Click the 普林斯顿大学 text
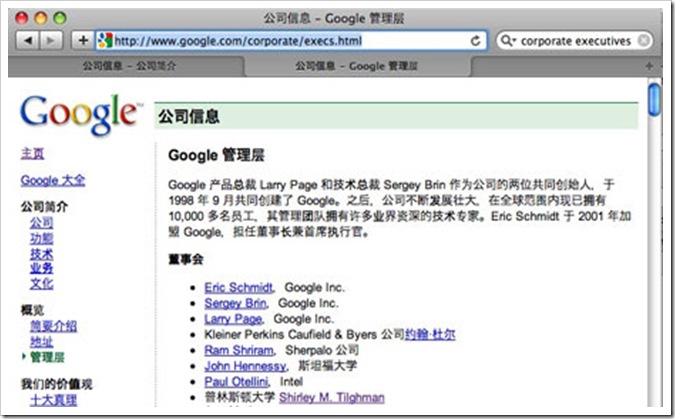The image size is (675, 419). coord(239,397)
